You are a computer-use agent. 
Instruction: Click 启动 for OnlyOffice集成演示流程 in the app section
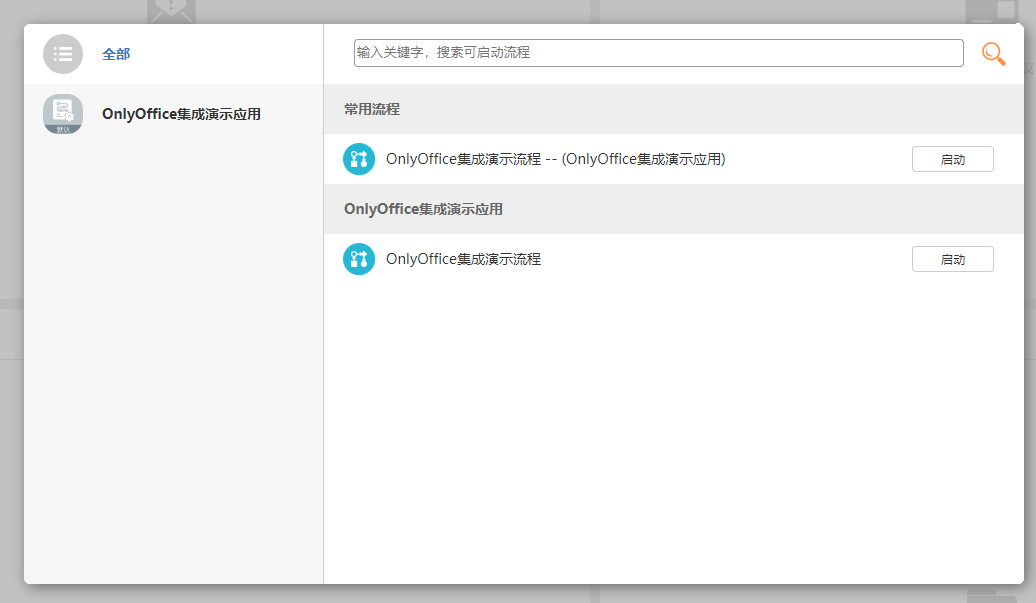pyautogui.click(x=952, y=259)
